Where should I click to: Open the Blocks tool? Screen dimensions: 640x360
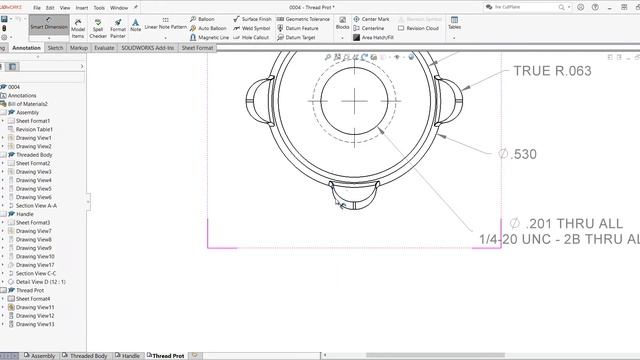342,23
